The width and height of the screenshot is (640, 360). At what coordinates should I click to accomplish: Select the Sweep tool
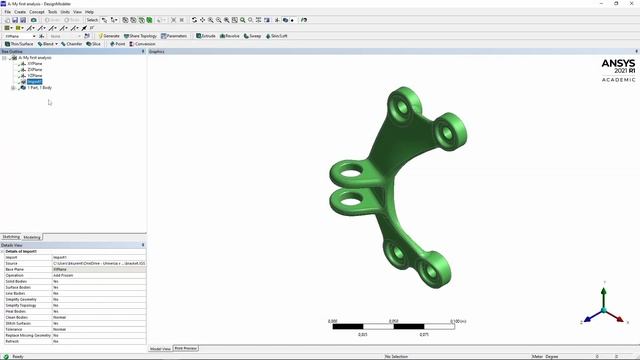(x=252, y=36)
